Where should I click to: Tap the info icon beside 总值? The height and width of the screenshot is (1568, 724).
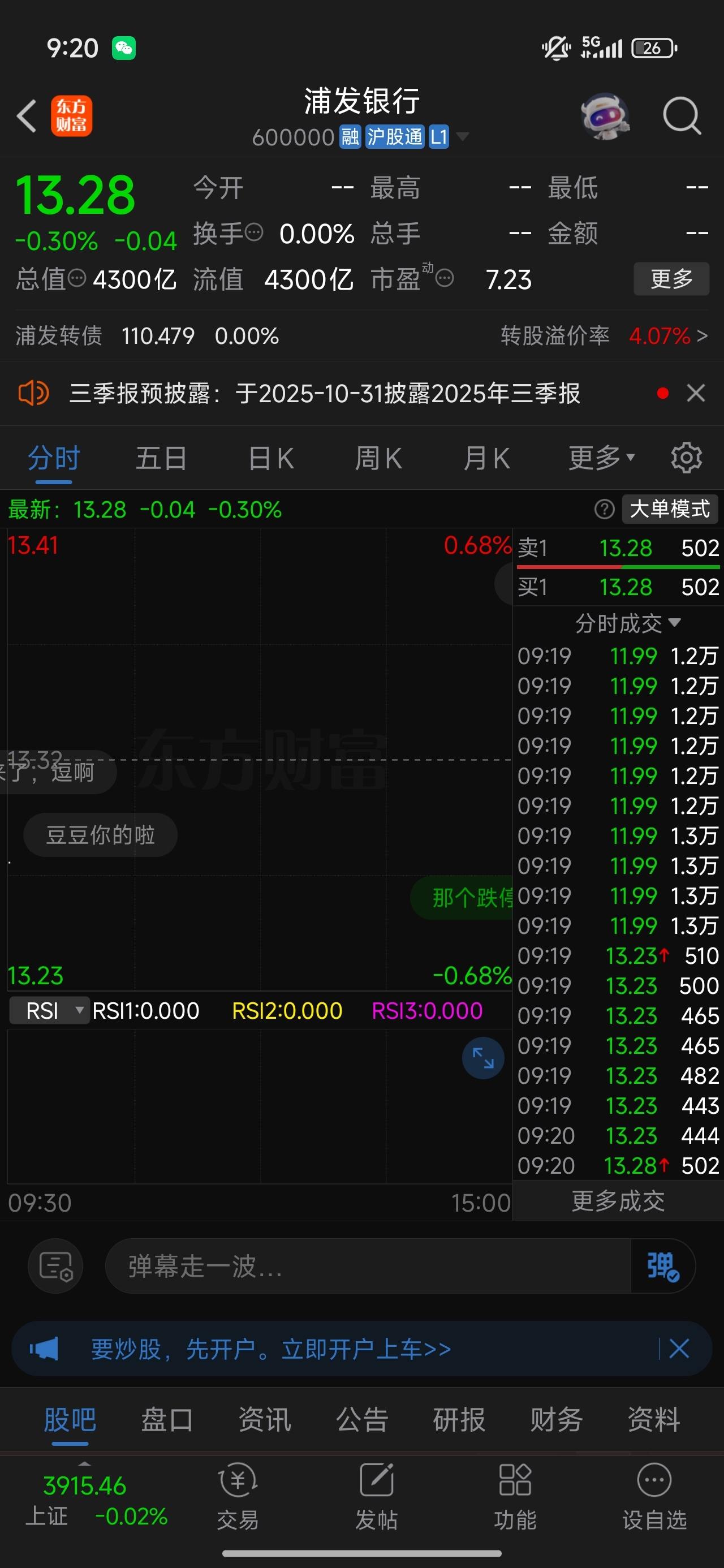tap(77, 279)
